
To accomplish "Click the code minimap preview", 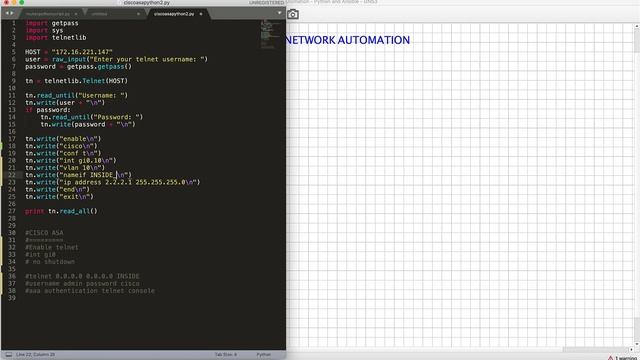I will pyautogui.click(x=270, y=35).
